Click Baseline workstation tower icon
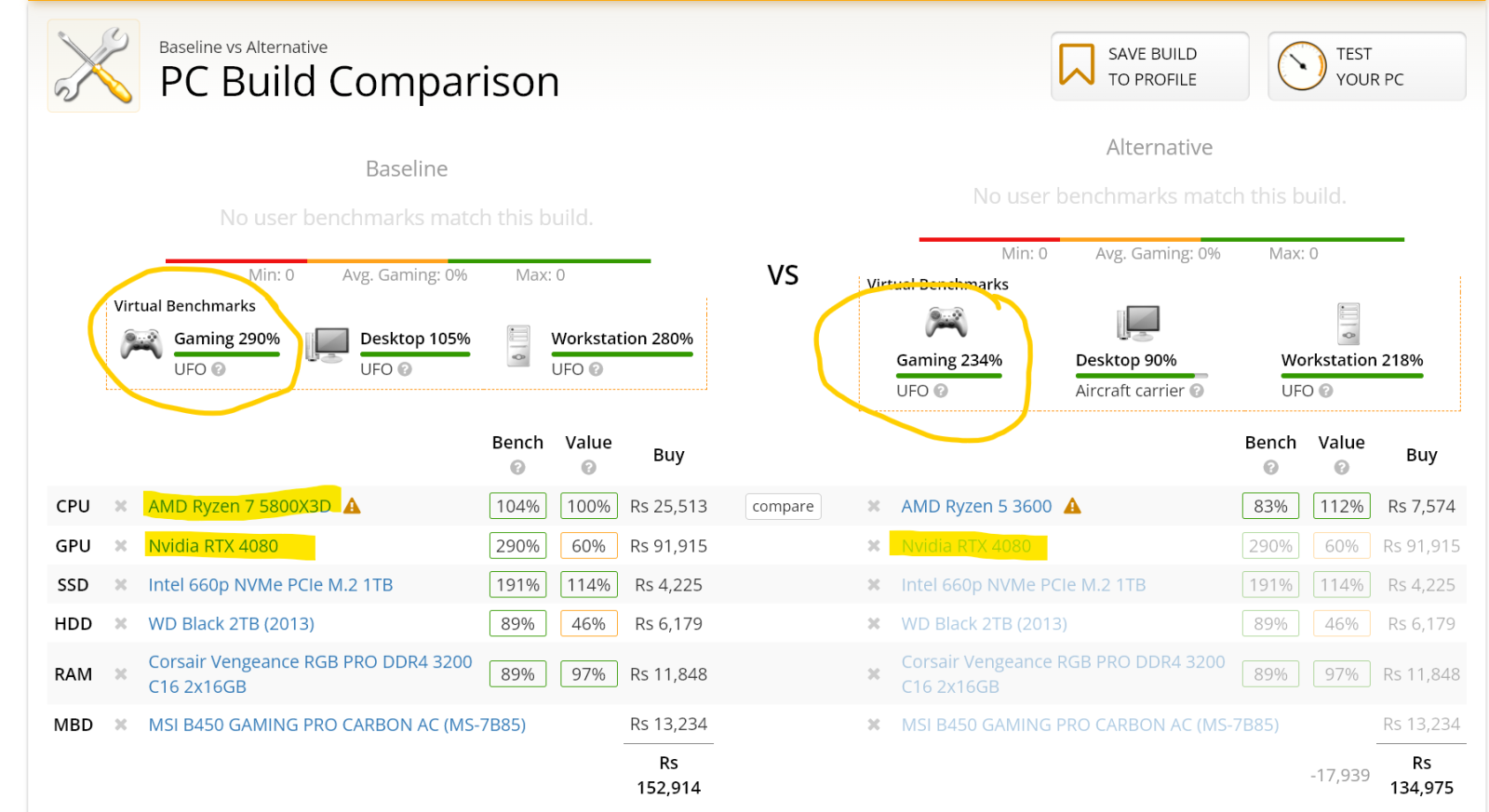This screenshot has height=812, width=1489. click(518, 345)
